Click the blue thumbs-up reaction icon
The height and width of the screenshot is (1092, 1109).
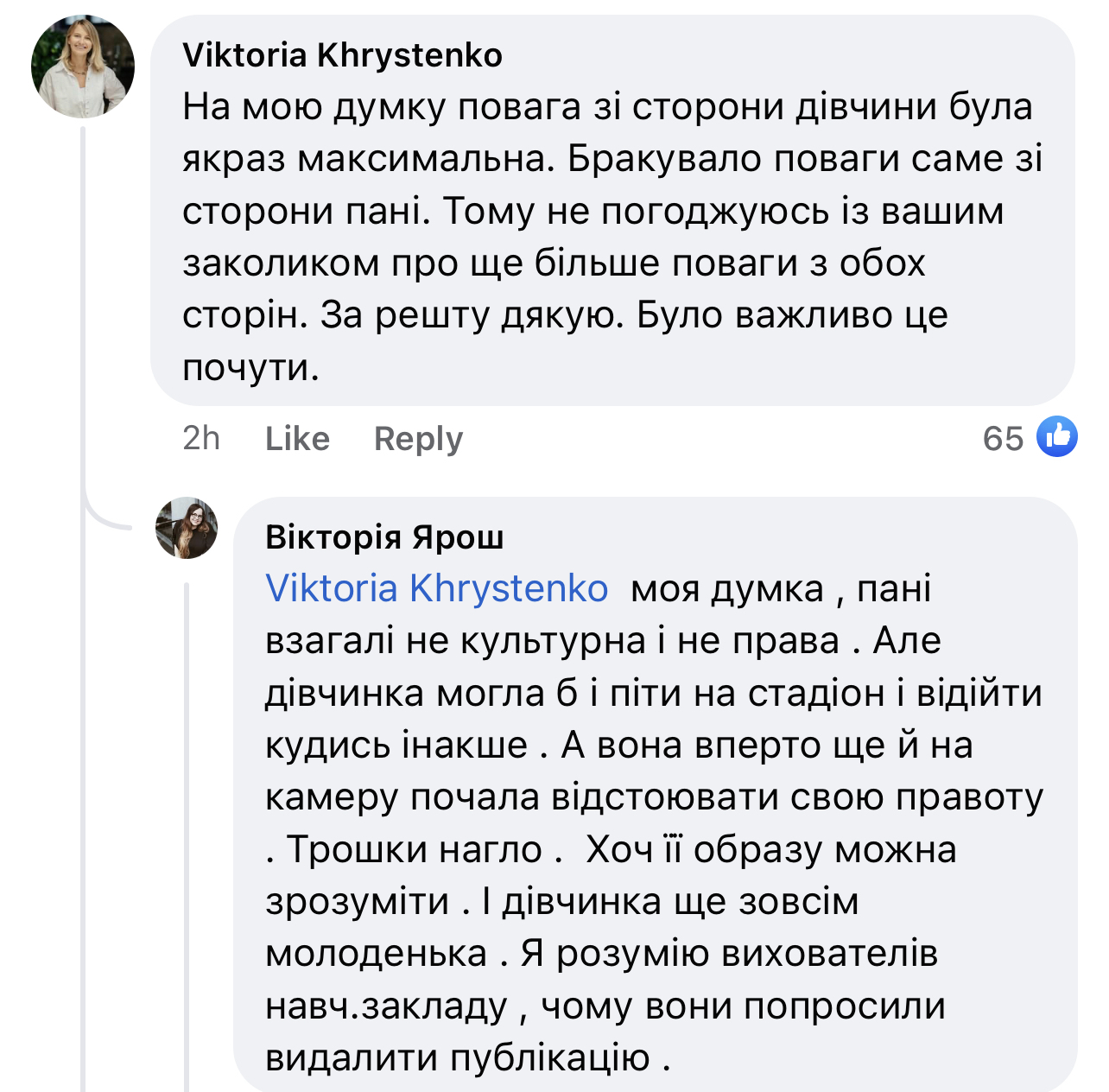(1056, 436)
